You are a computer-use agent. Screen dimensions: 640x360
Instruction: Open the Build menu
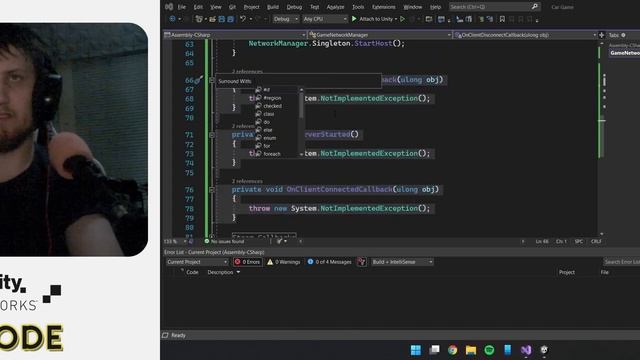(x=273, y=7)
